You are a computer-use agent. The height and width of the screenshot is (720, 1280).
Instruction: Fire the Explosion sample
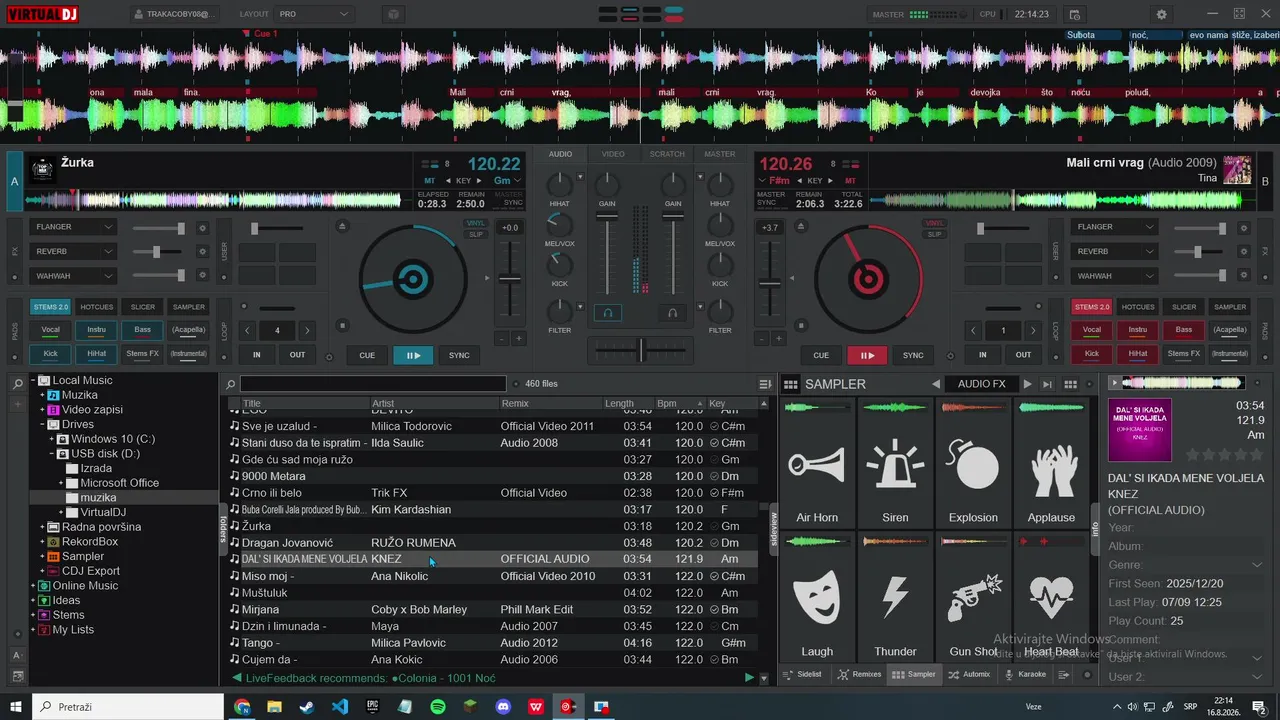[x=973, y=464]
